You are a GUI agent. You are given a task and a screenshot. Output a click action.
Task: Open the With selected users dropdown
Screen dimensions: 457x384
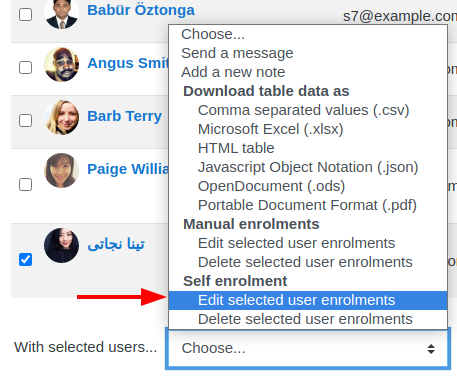[x=308, y=348]
